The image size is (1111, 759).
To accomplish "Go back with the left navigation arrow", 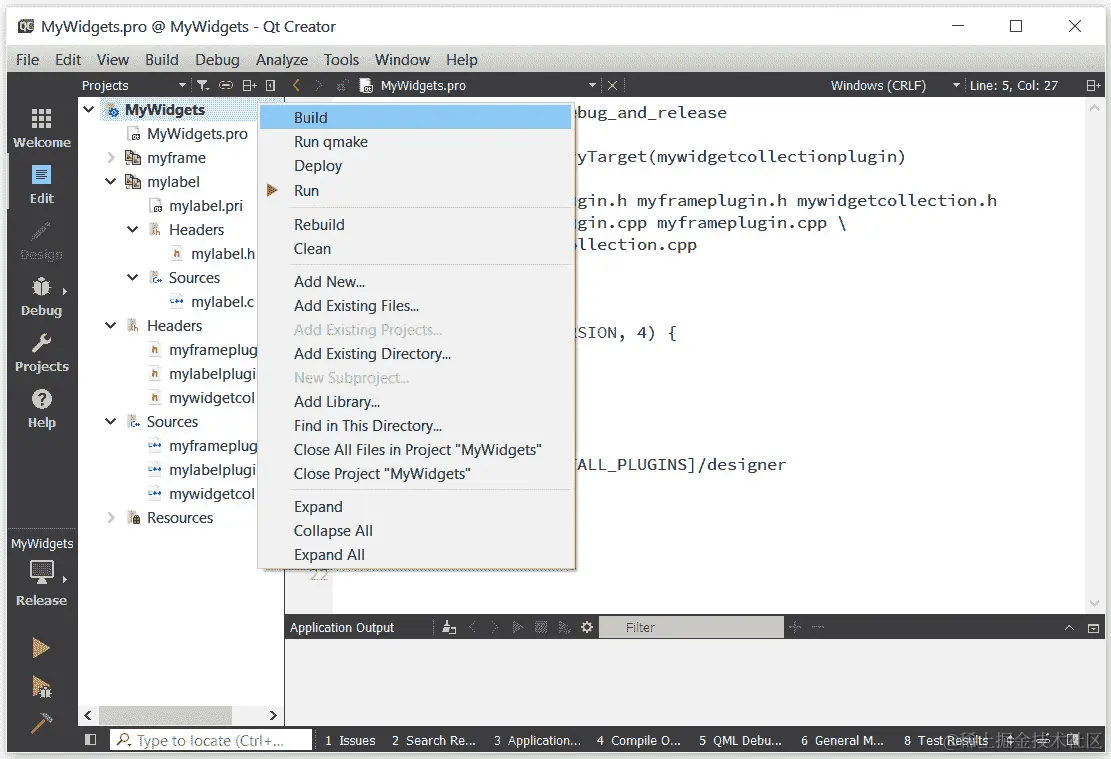I will coord(296,85).
